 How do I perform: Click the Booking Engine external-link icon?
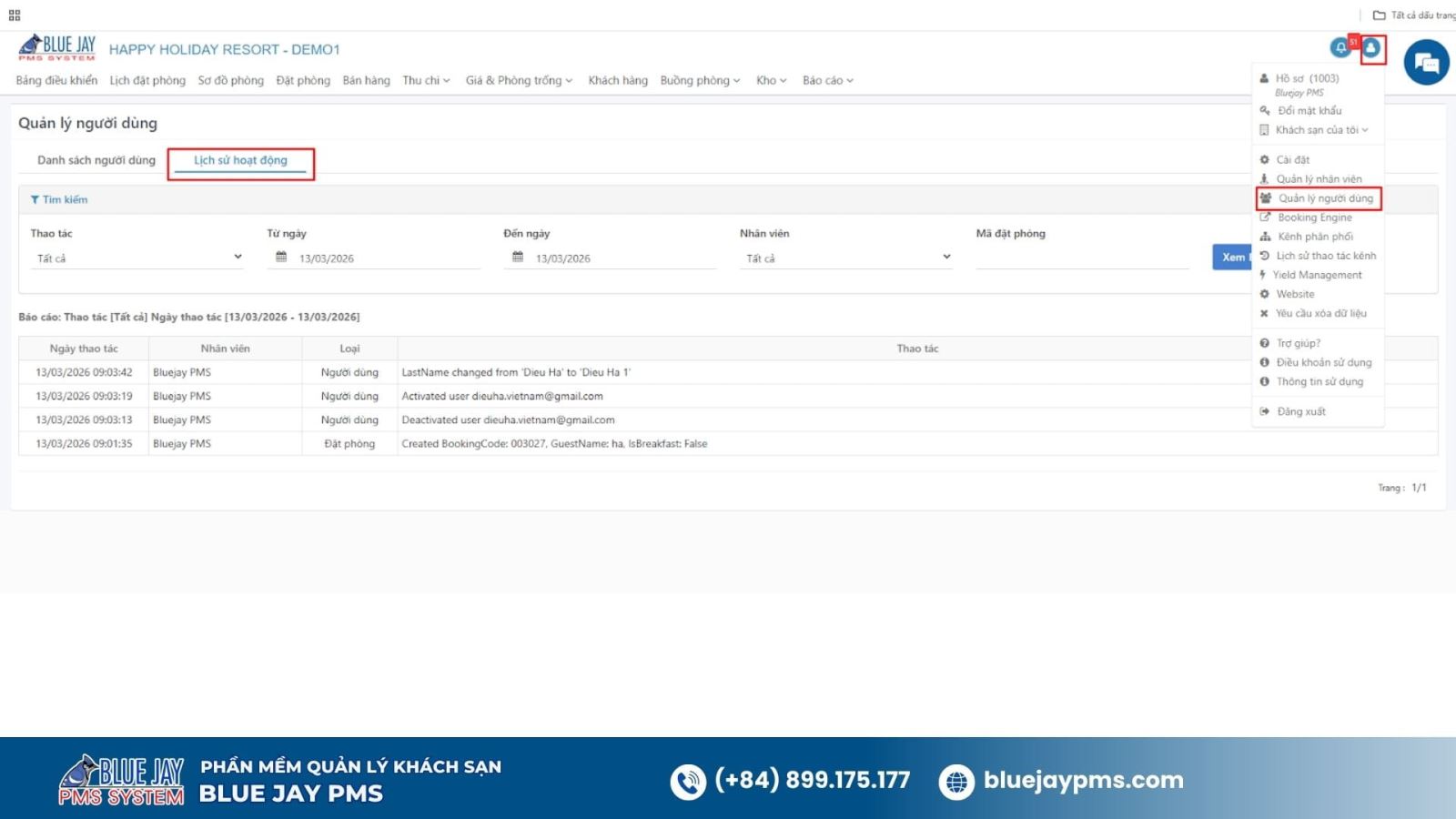(x=1264, y=217)
